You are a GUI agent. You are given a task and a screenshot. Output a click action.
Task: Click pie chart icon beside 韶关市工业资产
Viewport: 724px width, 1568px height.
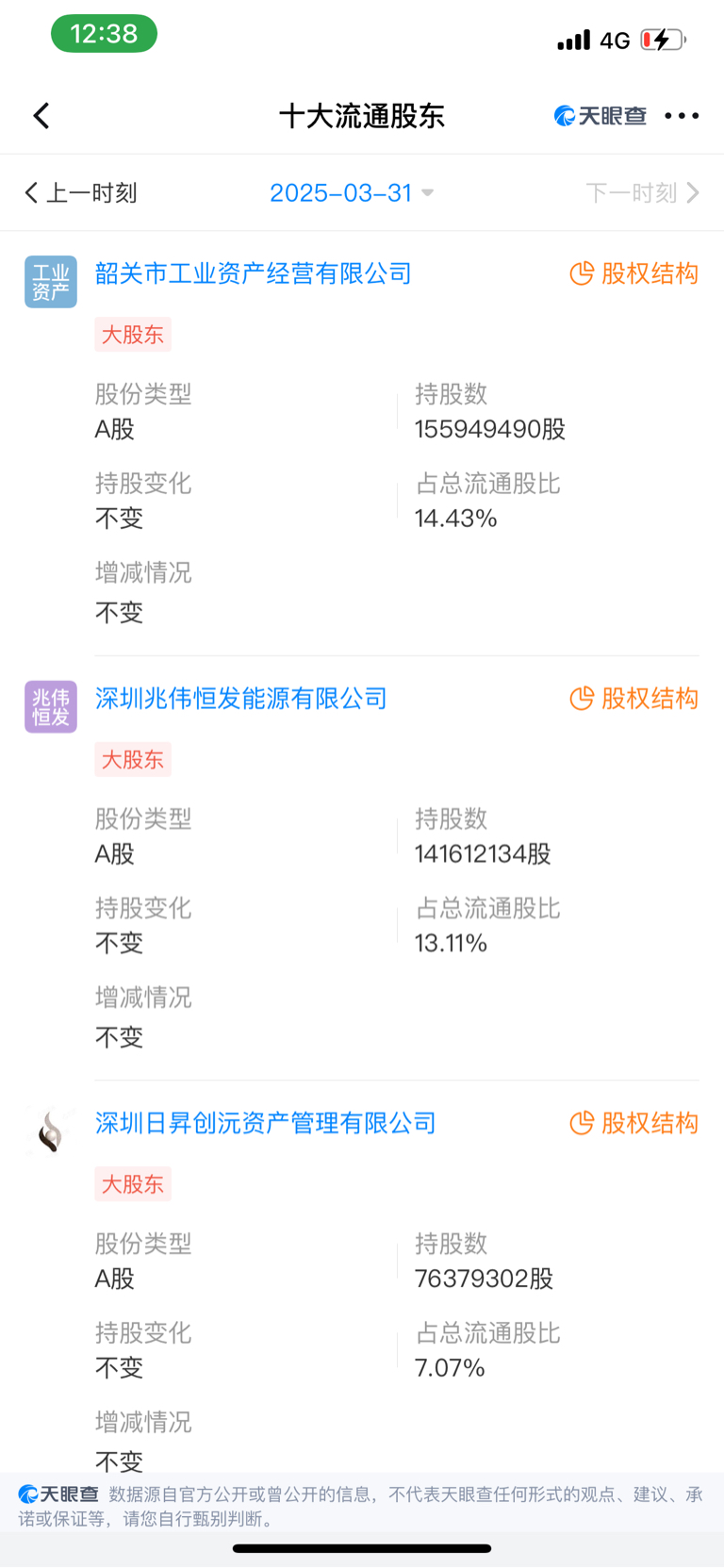tap(582, 273)
